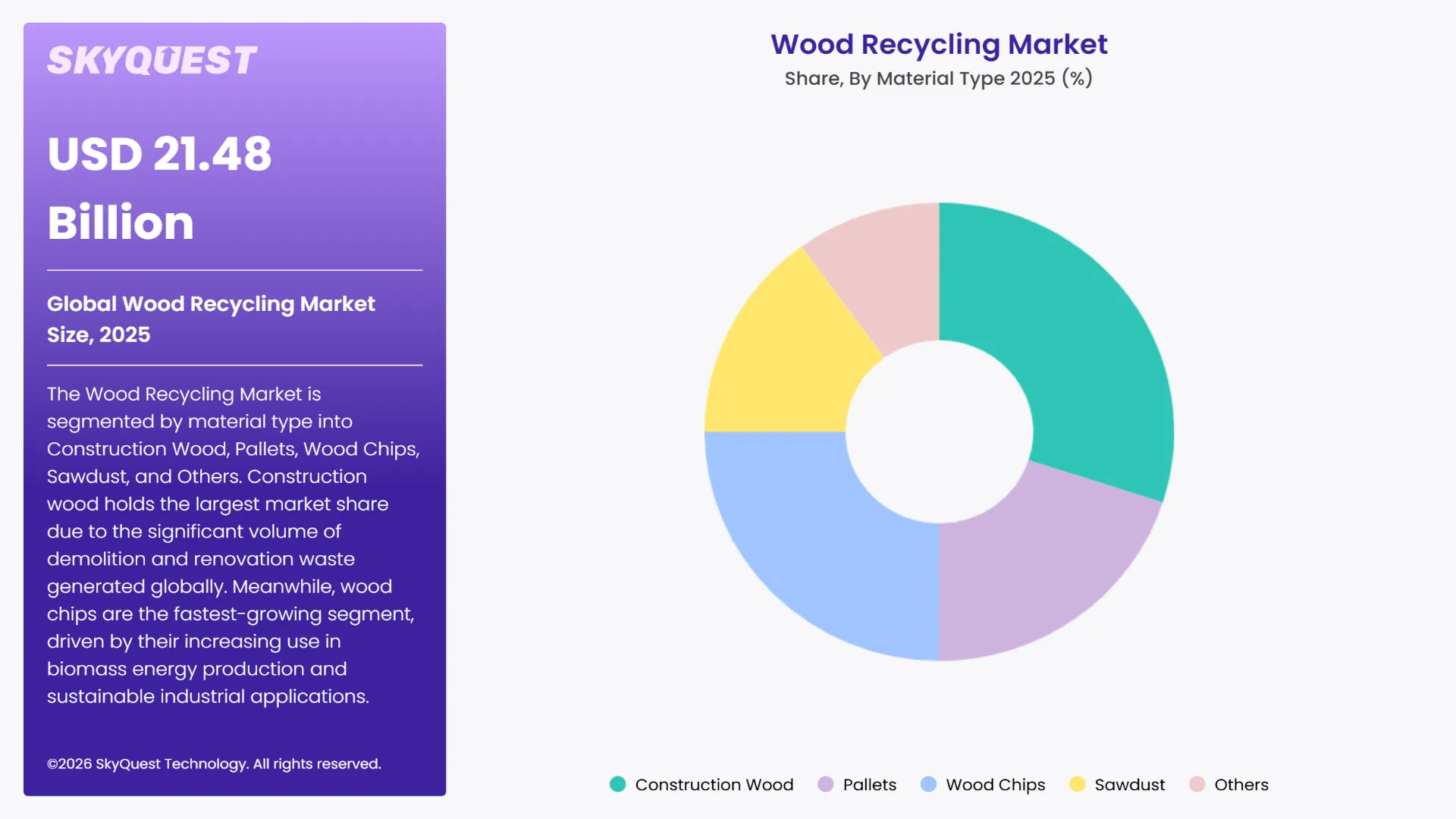Toggle the Wood Chips legend label
Viewport: 1456px width, 819px height.
pos(996,785)
